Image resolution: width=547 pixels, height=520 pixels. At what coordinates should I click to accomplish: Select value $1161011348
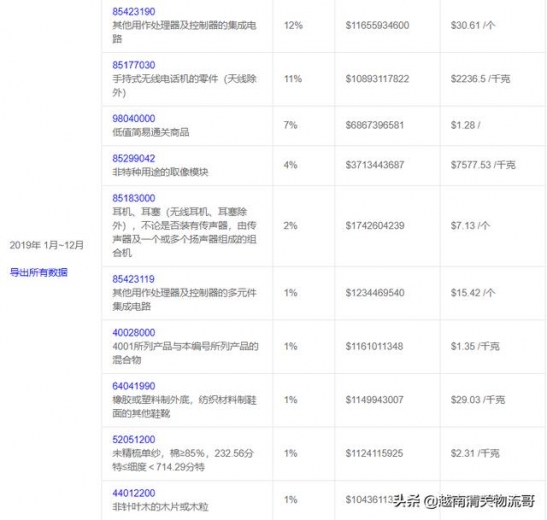(x=374, y=346)
